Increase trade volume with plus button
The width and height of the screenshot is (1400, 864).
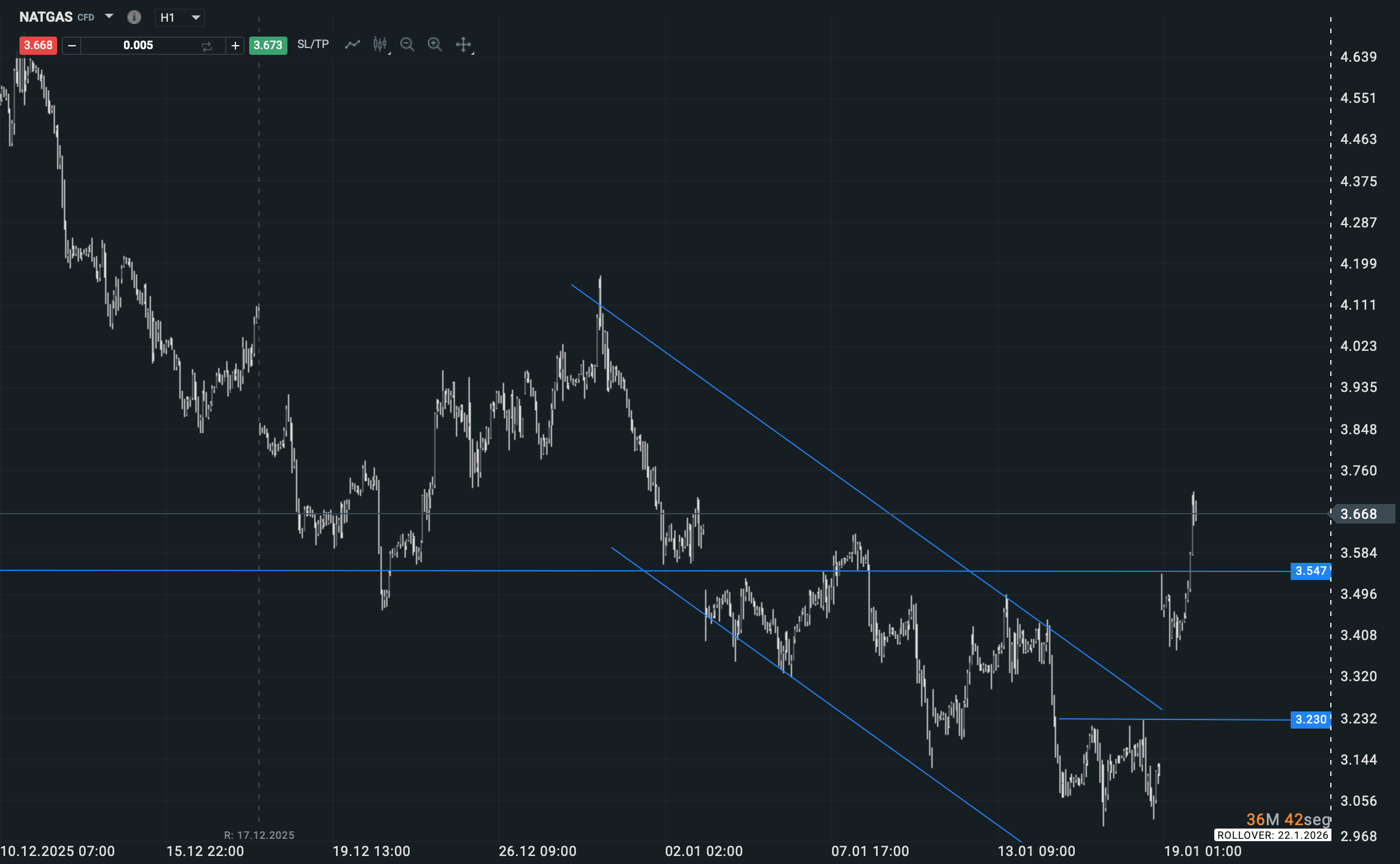235,46
